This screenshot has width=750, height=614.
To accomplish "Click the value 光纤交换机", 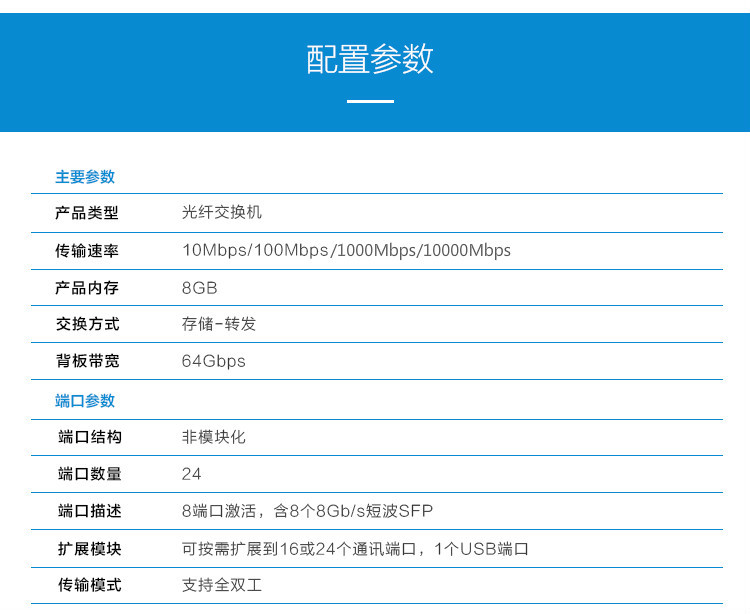I will coord(221,212).
